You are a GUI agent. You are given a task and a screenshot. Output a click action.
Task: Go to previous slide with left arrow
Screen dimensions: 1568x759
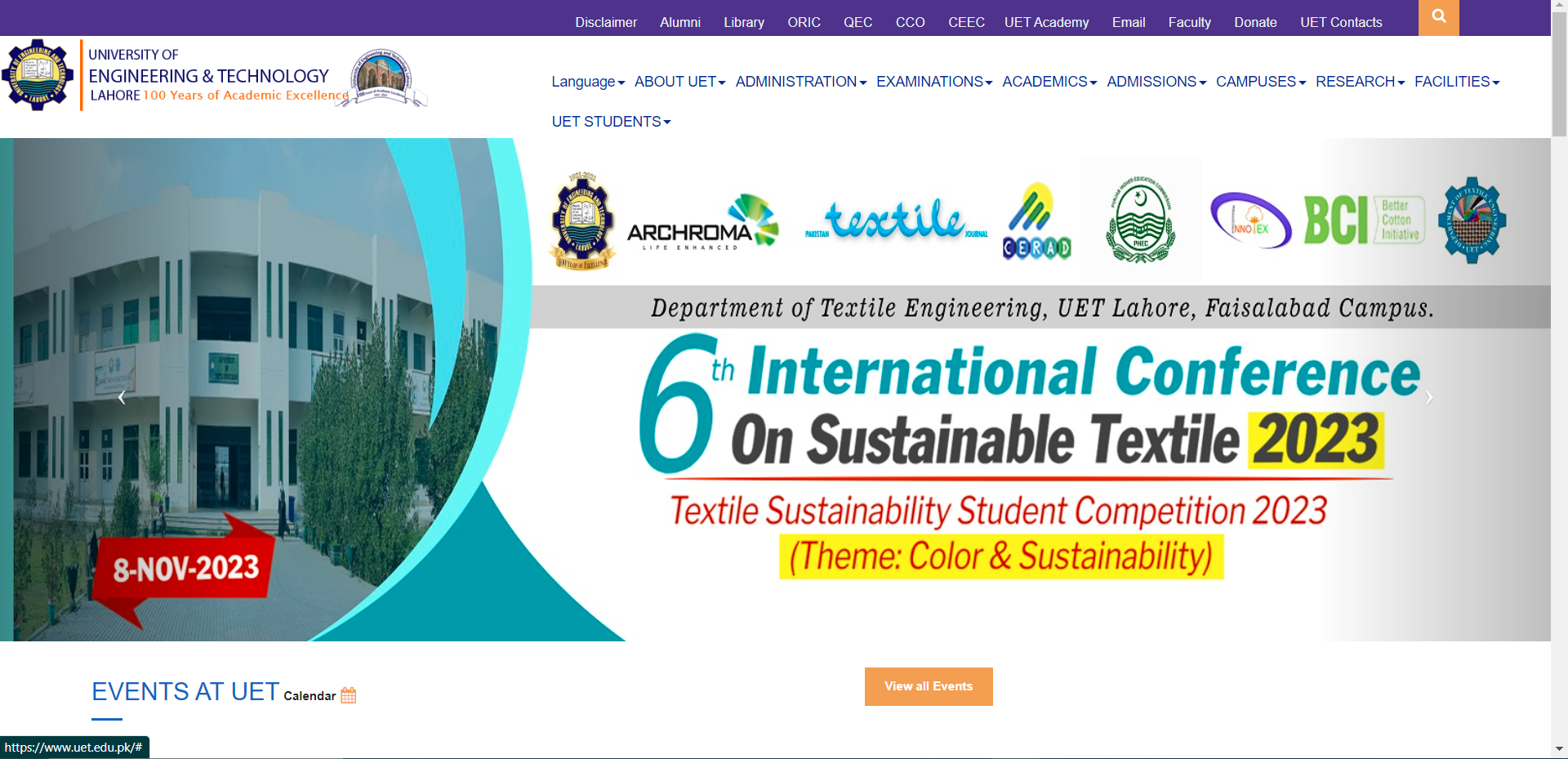122,398
